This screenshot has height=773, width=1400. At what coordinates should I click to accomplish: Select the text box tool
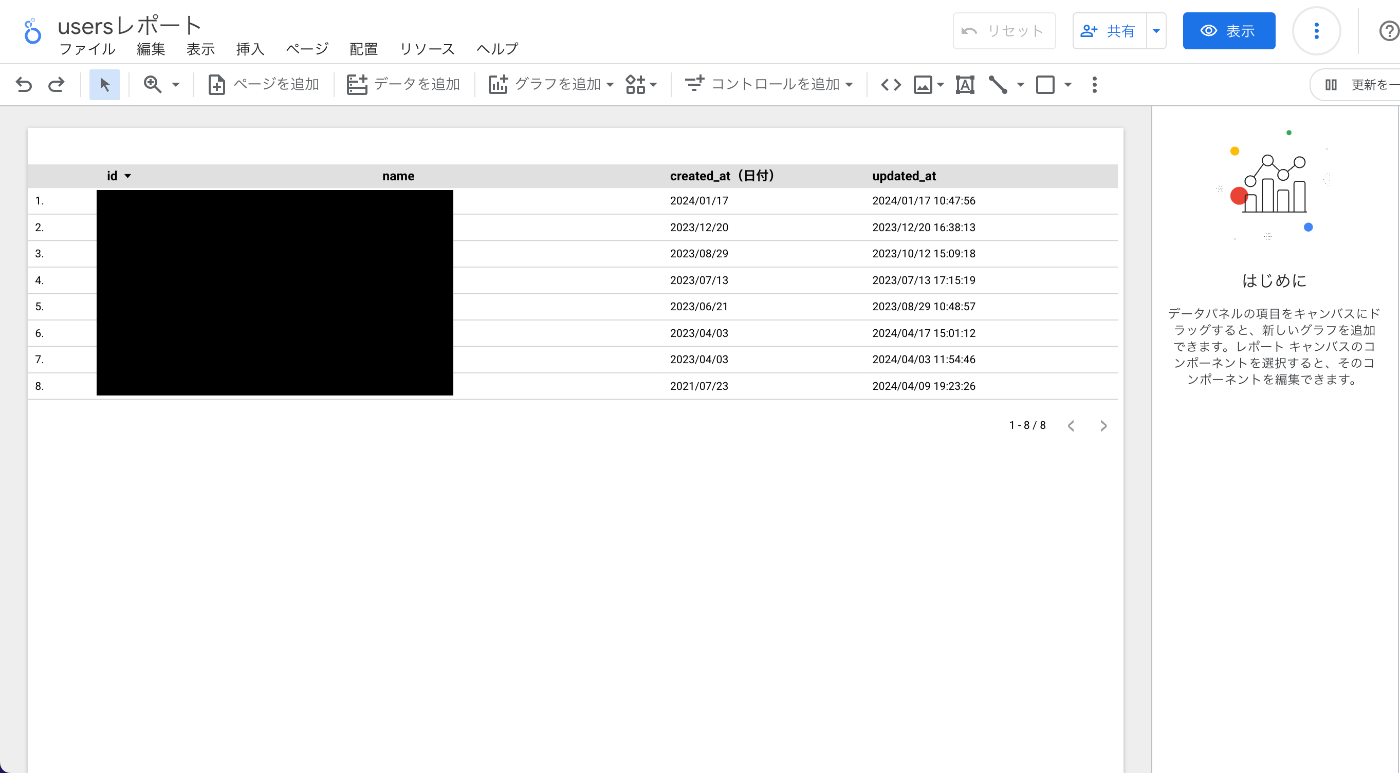(965, 85)
